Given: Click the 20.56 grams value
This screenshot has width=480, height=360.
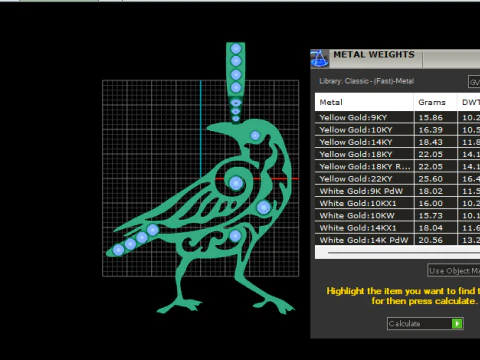Looking at the screenshot, I should point(430,240).
